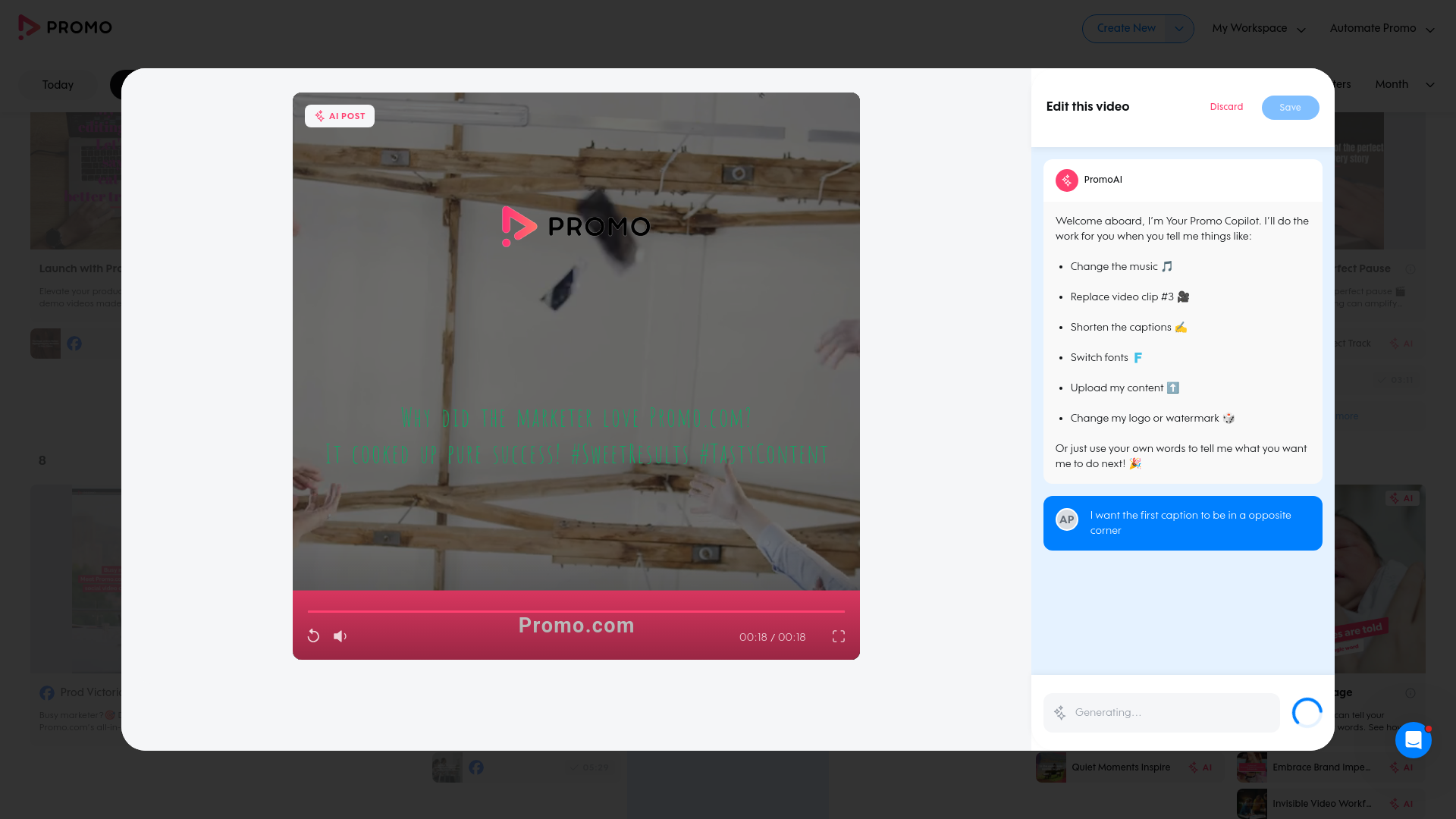Click 'Change my logo or watermark' text
The width and height of the screenshot is (1456, 819).
pos(1153,419)
